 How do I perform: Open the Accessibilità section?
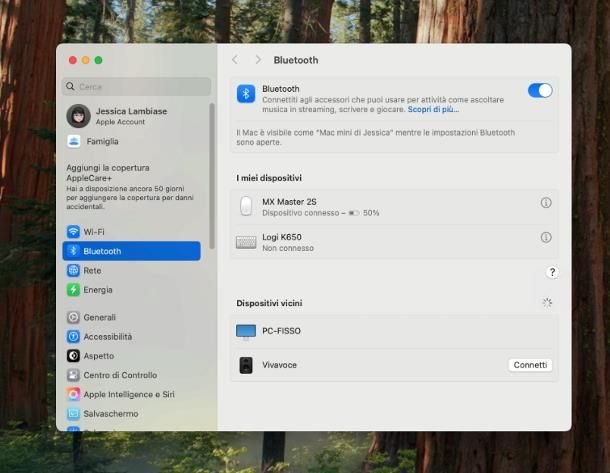(x=107, y=337)
